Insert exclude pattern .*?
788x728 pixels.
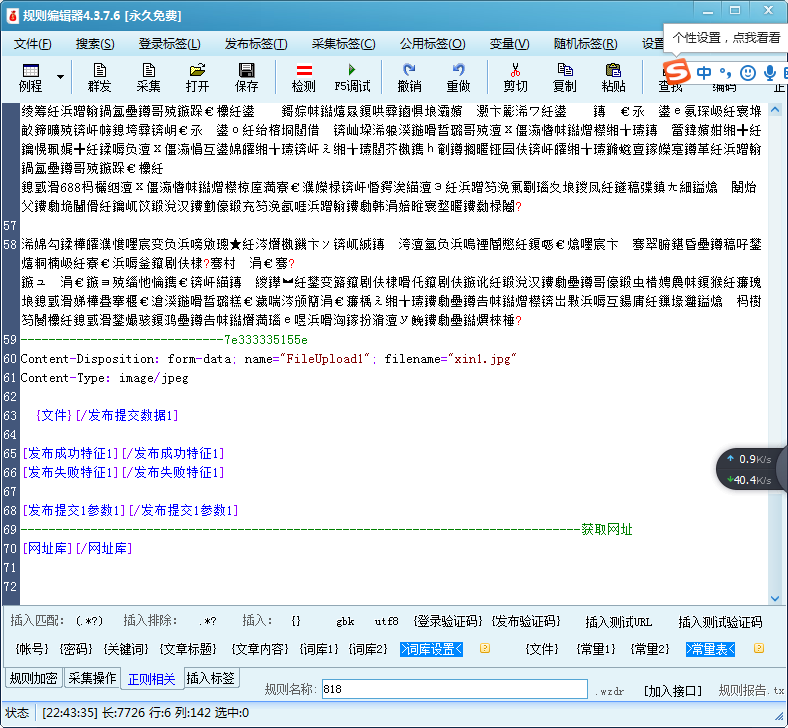(x=208, y=621)
